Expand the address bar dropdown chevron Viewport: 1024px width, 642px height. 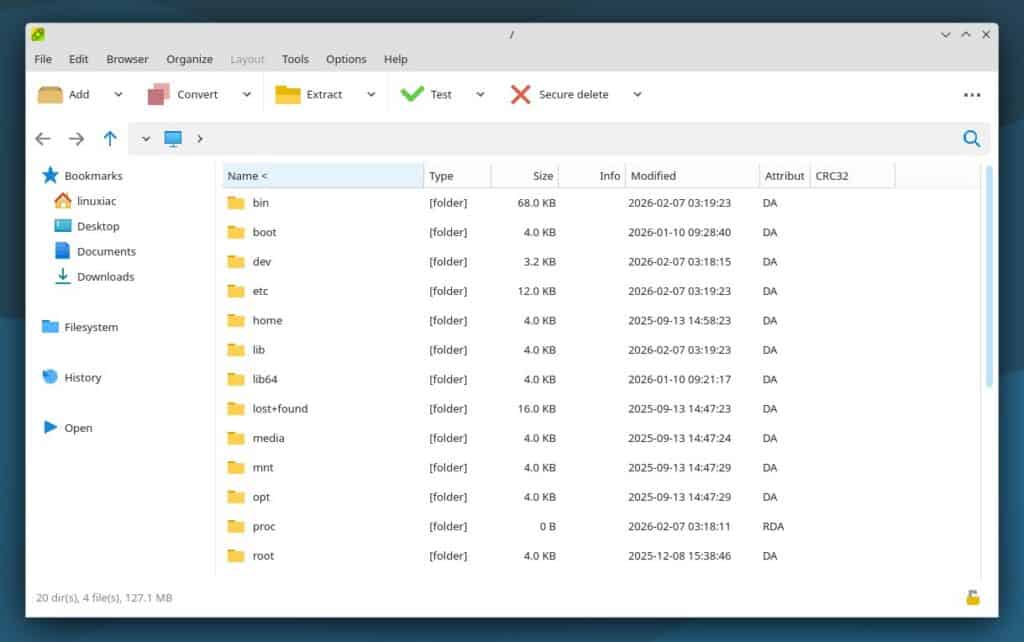pos(145,139)
